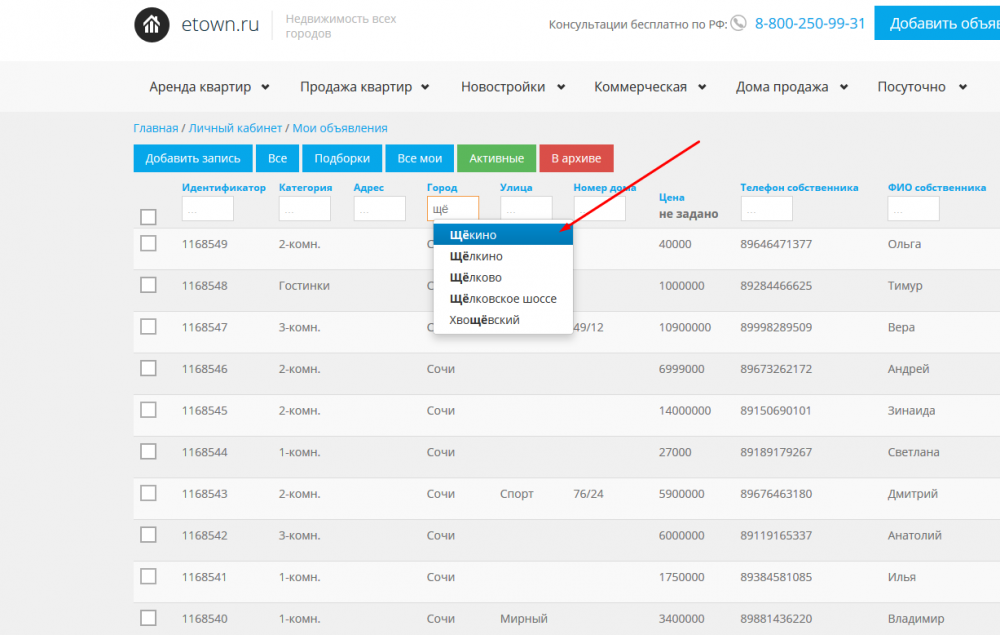Tick the checkbox for listing 1168549
The height and width of the screenshot is (635, 1000).
point(148,243)
